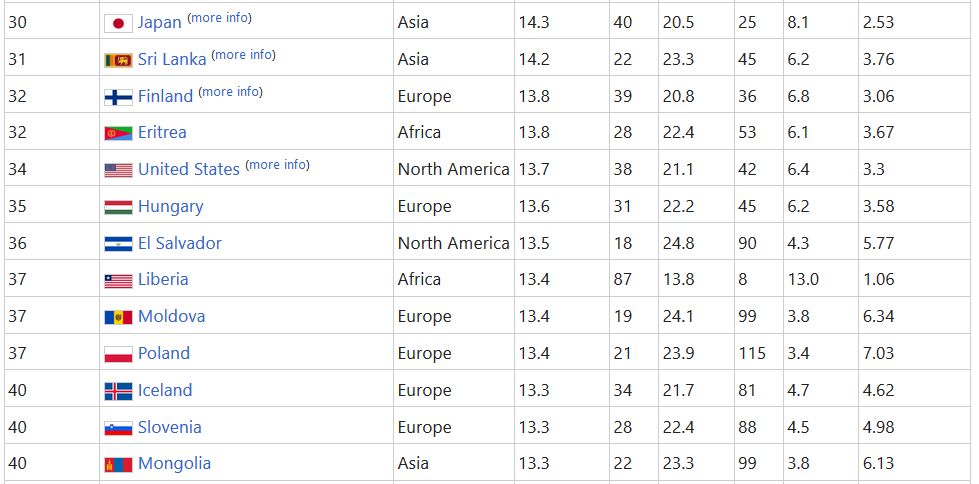Image resolution: width=979 pixels, height=484 pixels.
Task: Open the El Salvador country link
Action: pos(180,244)
